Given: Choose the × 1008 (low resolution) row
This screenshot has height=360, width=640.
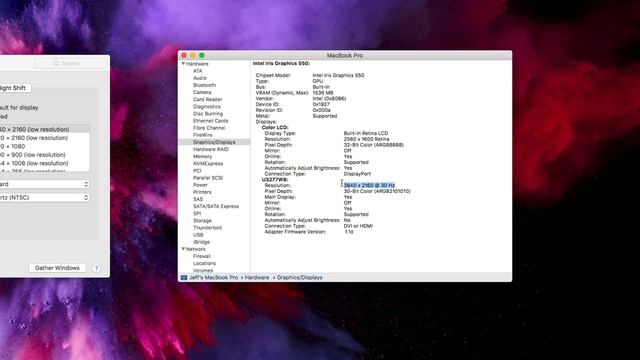Looking at the screenshot, I should click(x=44, y=163).
